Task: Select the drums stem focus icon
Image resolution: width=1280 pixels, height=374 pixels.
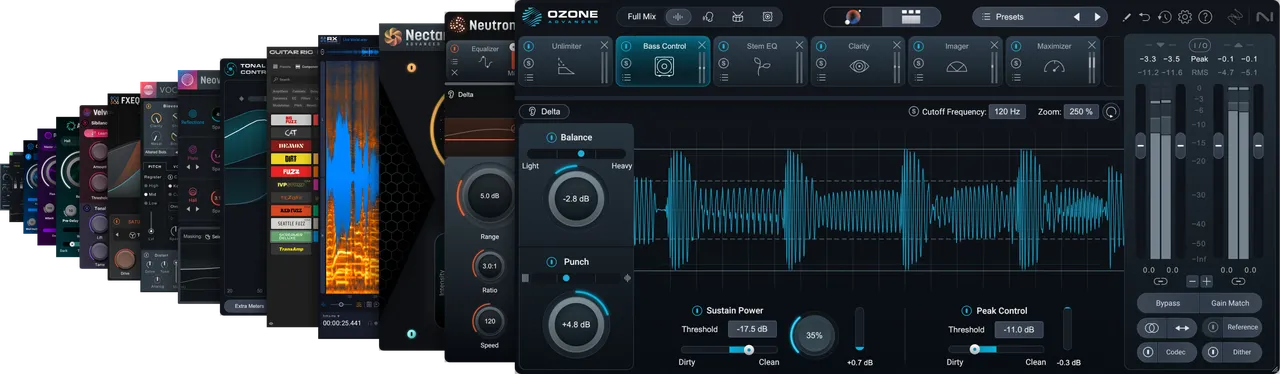Action: (x=738, y=17)
